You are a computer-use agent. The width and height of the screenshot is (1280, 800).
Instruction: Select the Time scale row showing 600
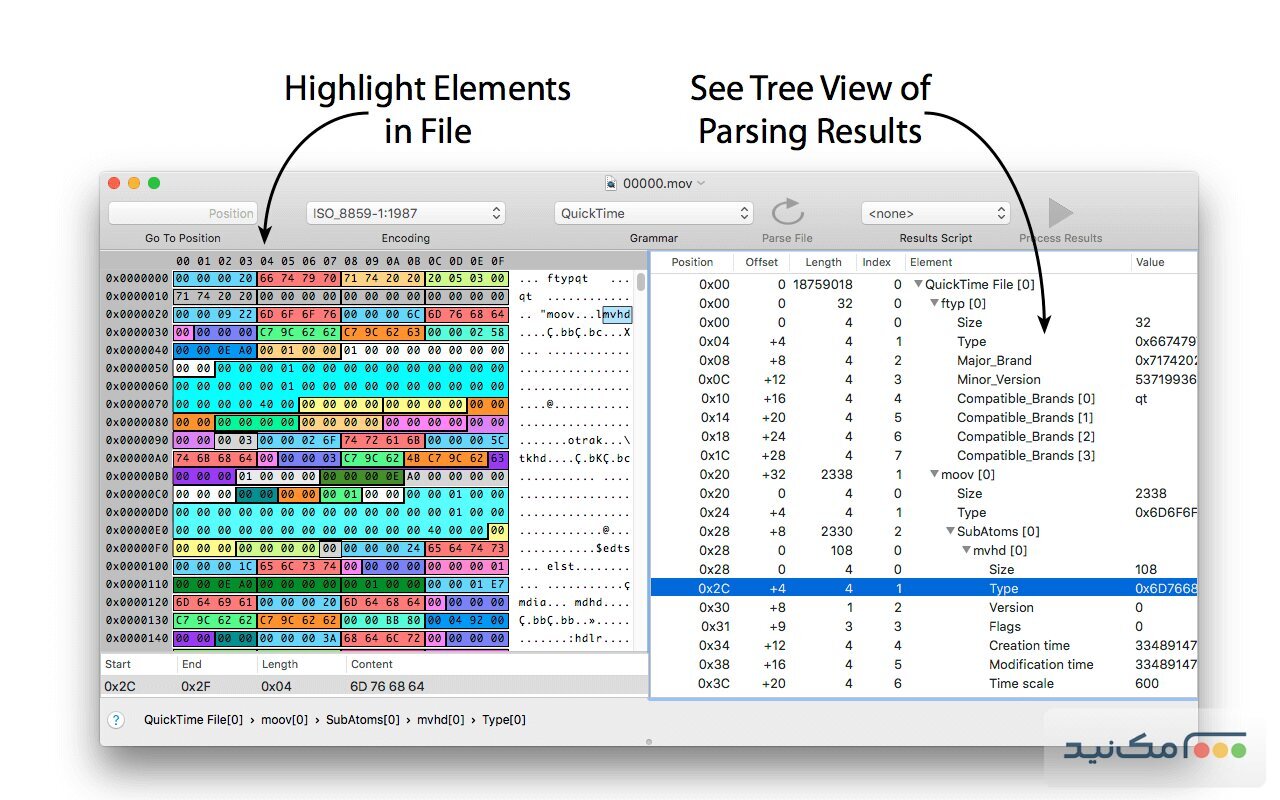pos(1000,683)
